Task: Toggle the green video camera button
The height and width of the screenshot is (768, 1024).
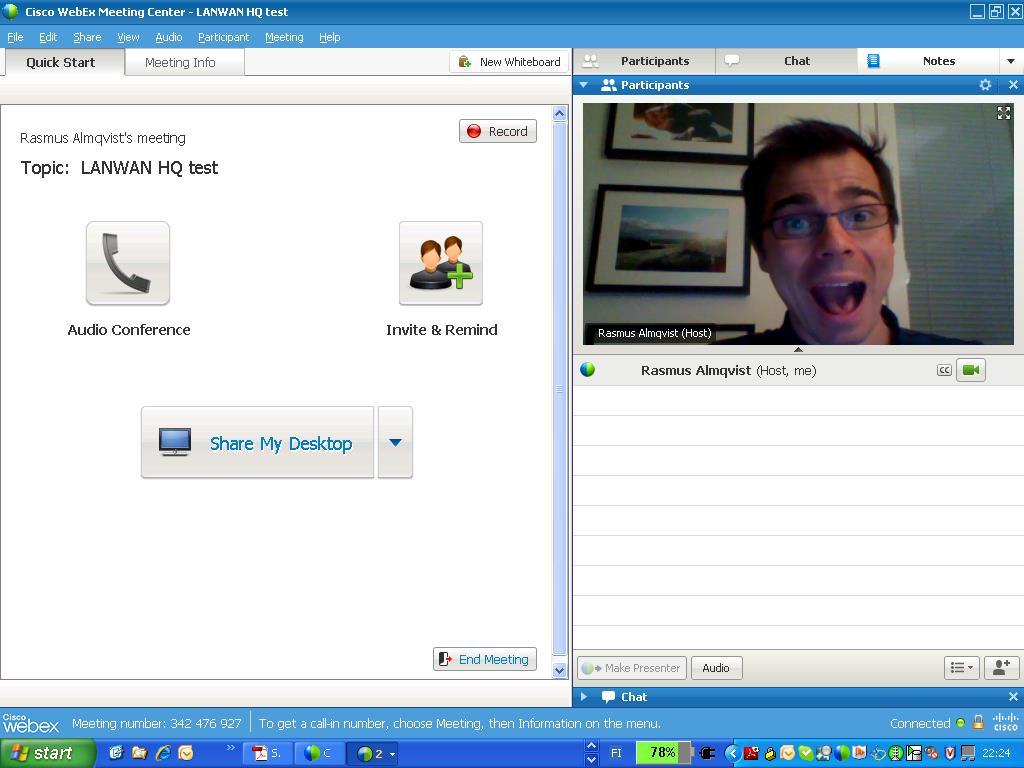Action: coord(971,370)
